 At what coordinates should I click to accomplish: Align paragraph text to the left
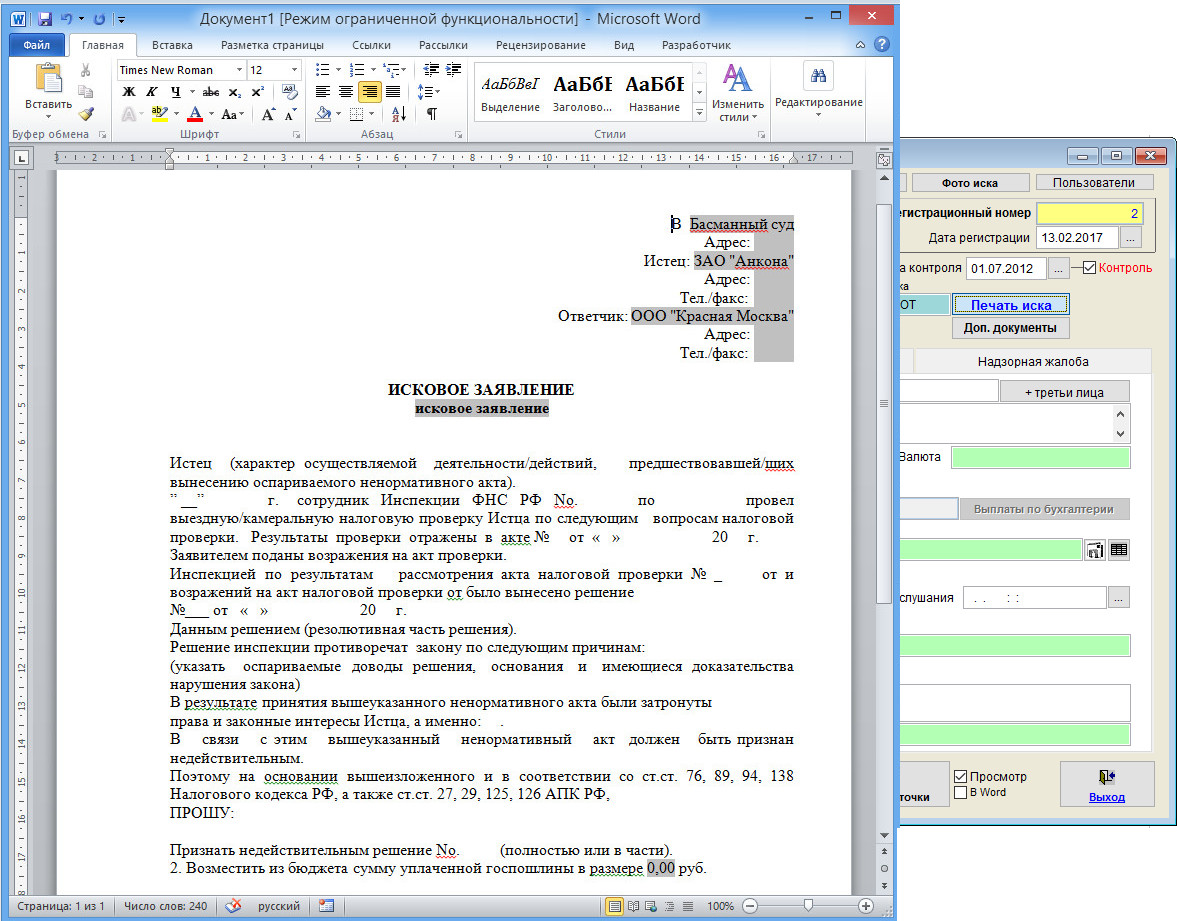point(323,92)
